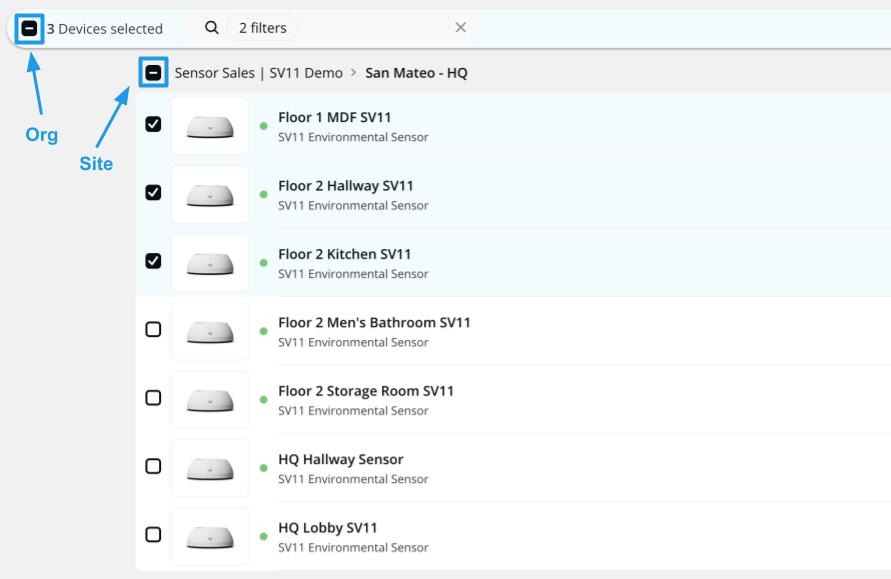Screen dimensions: 891x579
Task: Uncheck Floor 1 MDF SV11 device
Action: pyautogui.click(x=153, y=125)
